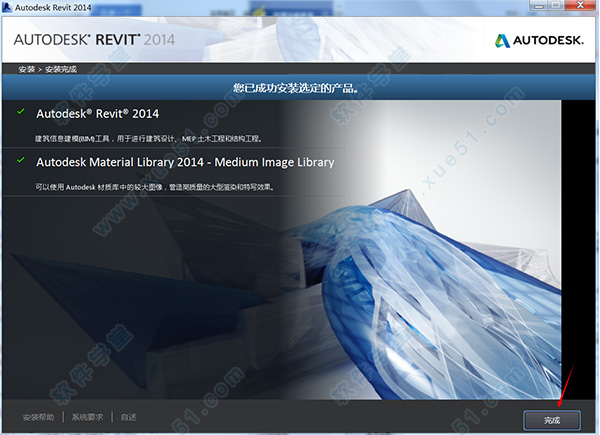600x435 pixels.
Task: Click the Material Library description text
Action: tap(154, 186)
